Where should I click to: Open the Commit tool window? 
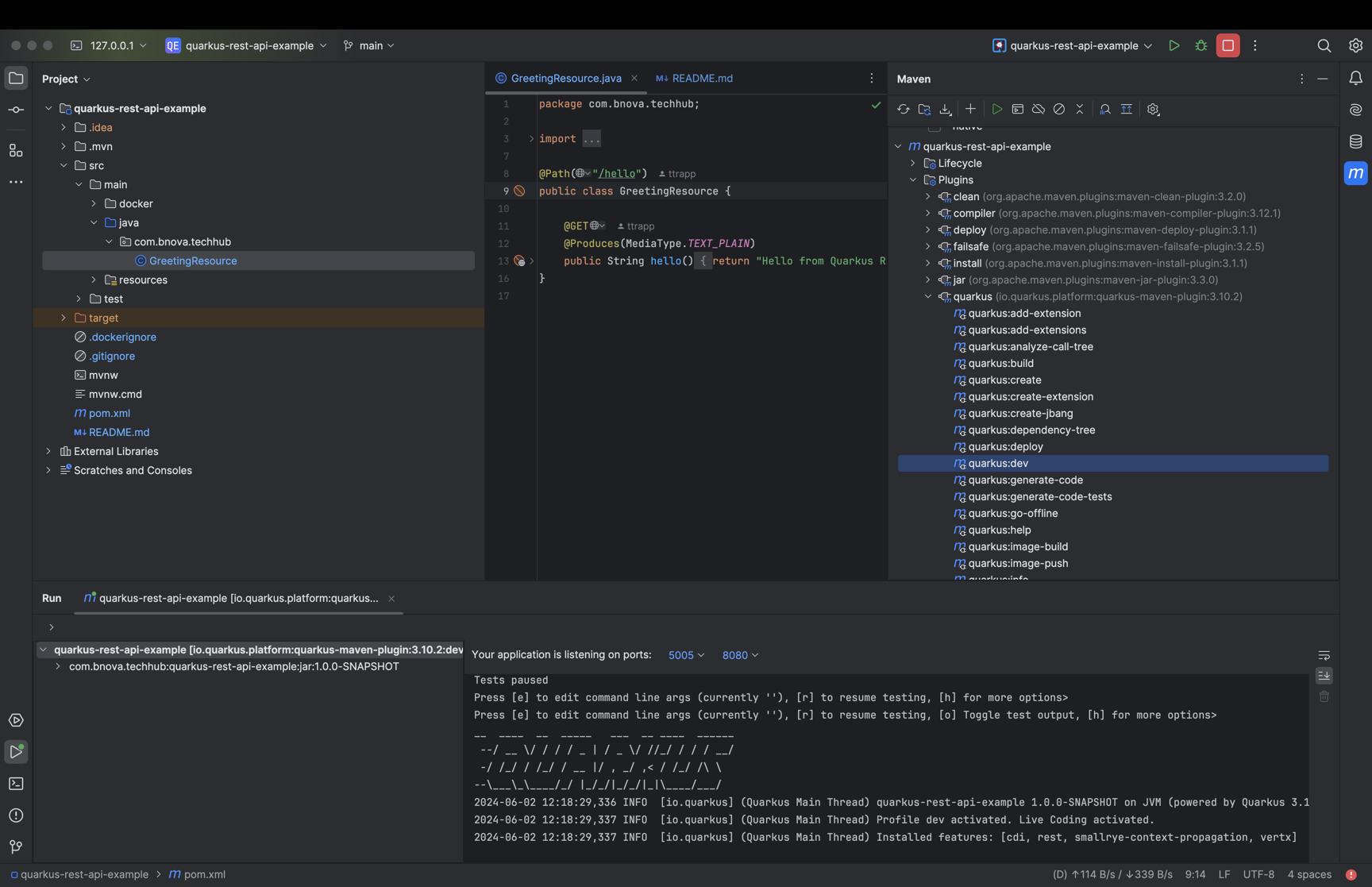click(16, 110)
